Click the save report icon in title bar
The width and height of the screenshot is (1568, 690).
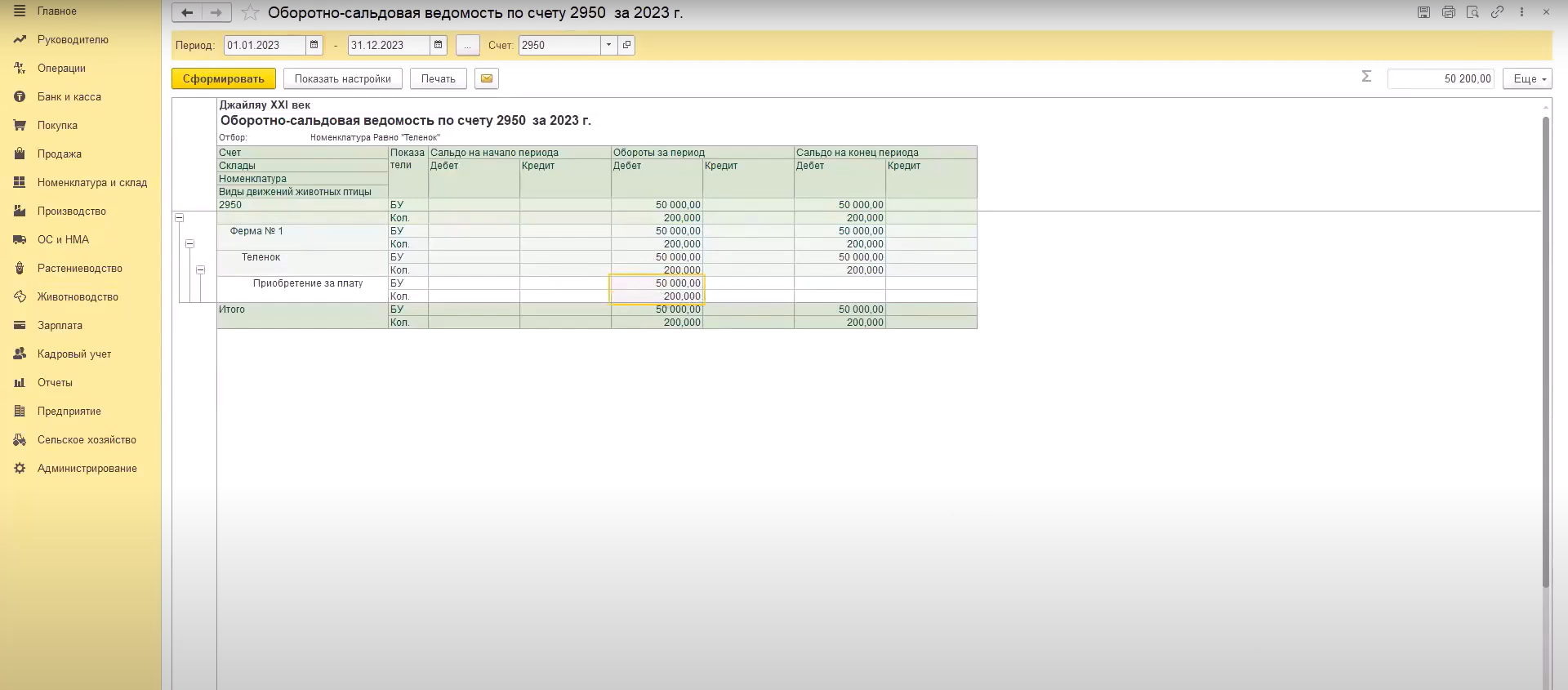[1423, 12]
